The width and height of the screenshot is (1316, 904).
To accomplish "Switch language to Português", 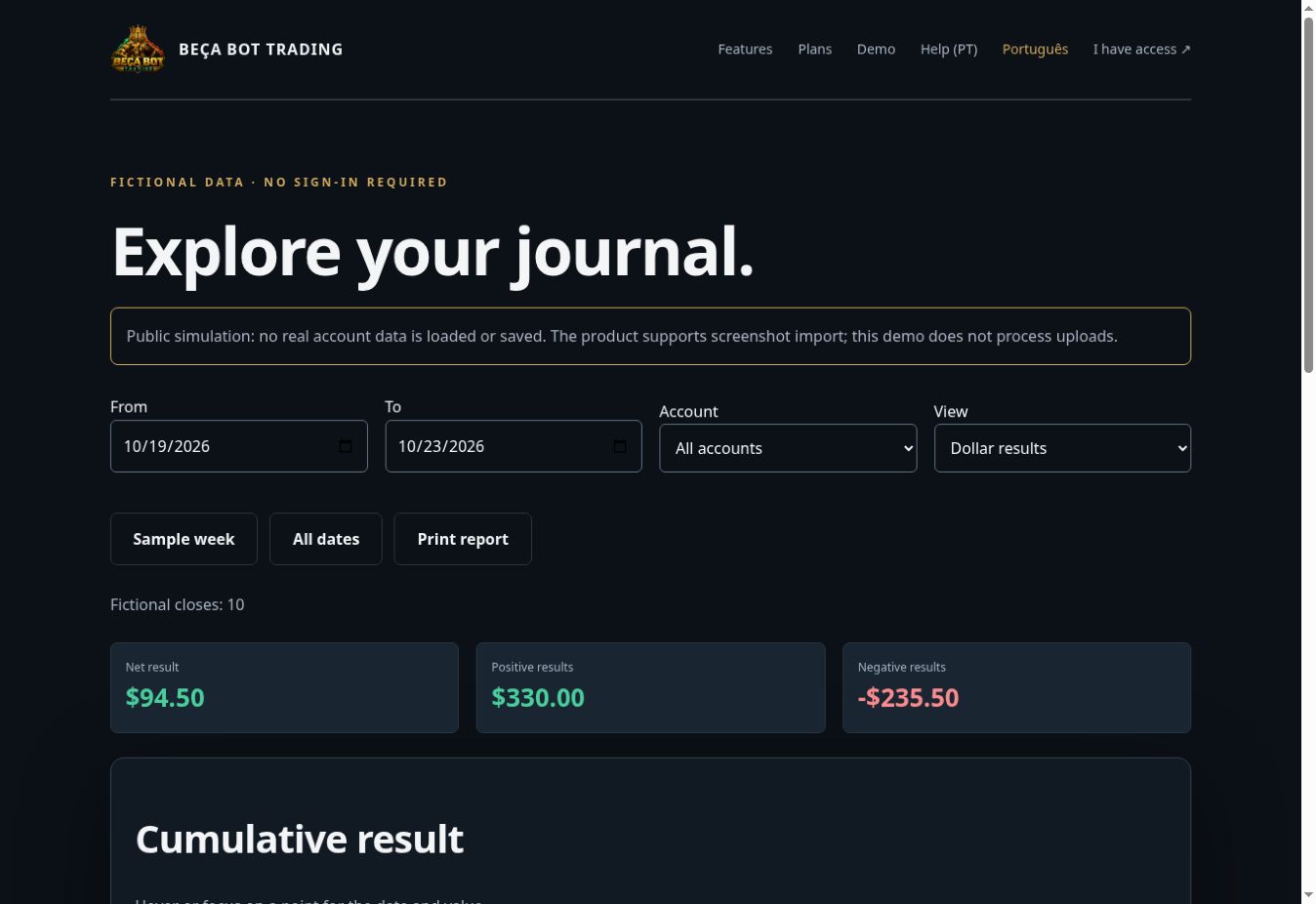I will click(x=1035, y=49).
